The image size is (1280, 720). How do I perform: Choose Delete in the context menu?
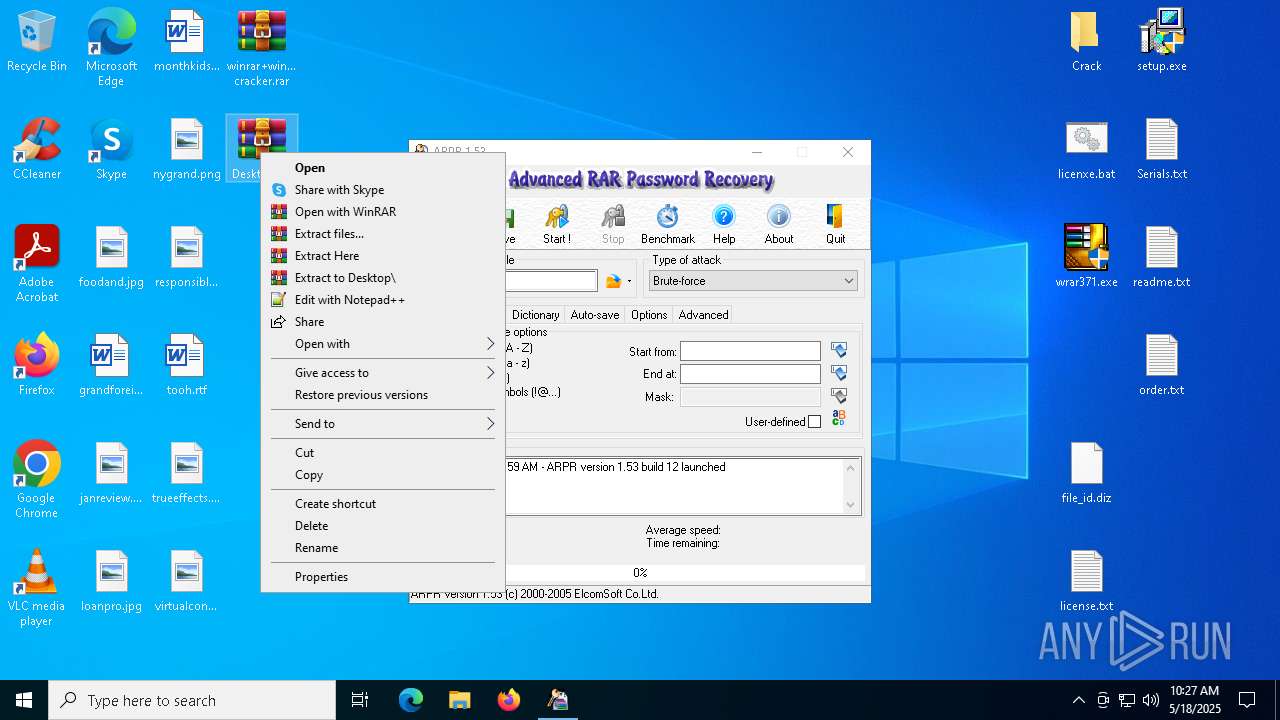383,526
